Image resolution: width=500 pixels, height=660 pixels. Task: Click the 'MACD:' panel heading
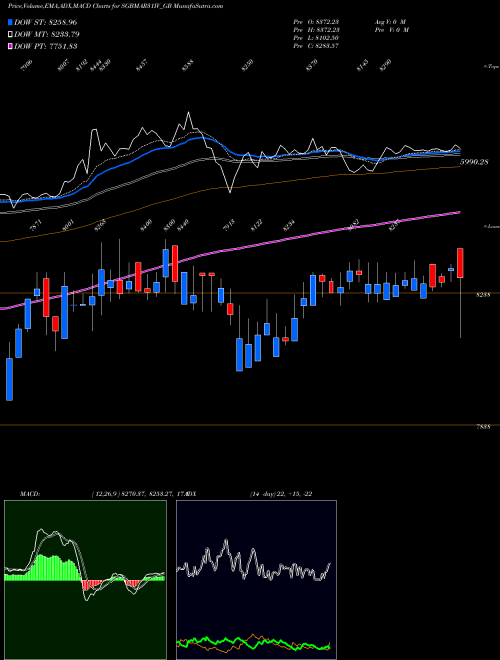(x=30, y=494)
